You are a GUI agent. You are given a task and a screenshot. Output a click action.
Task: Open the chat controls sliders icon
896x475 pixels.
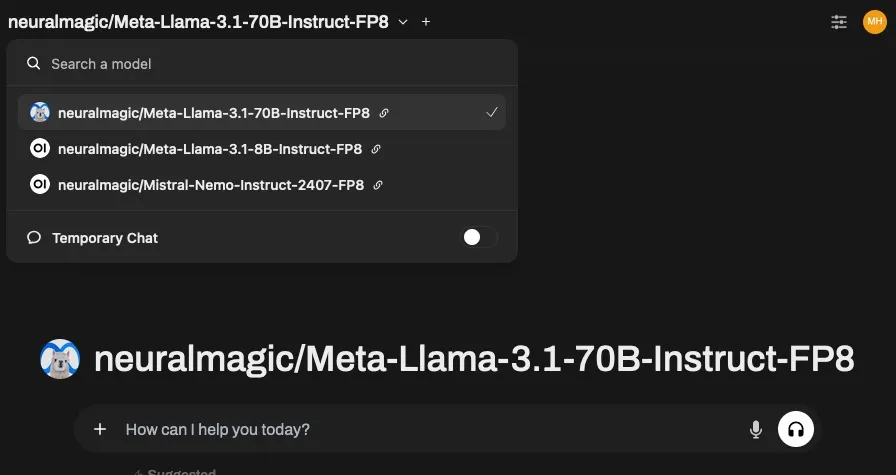[x=839, y=21]
